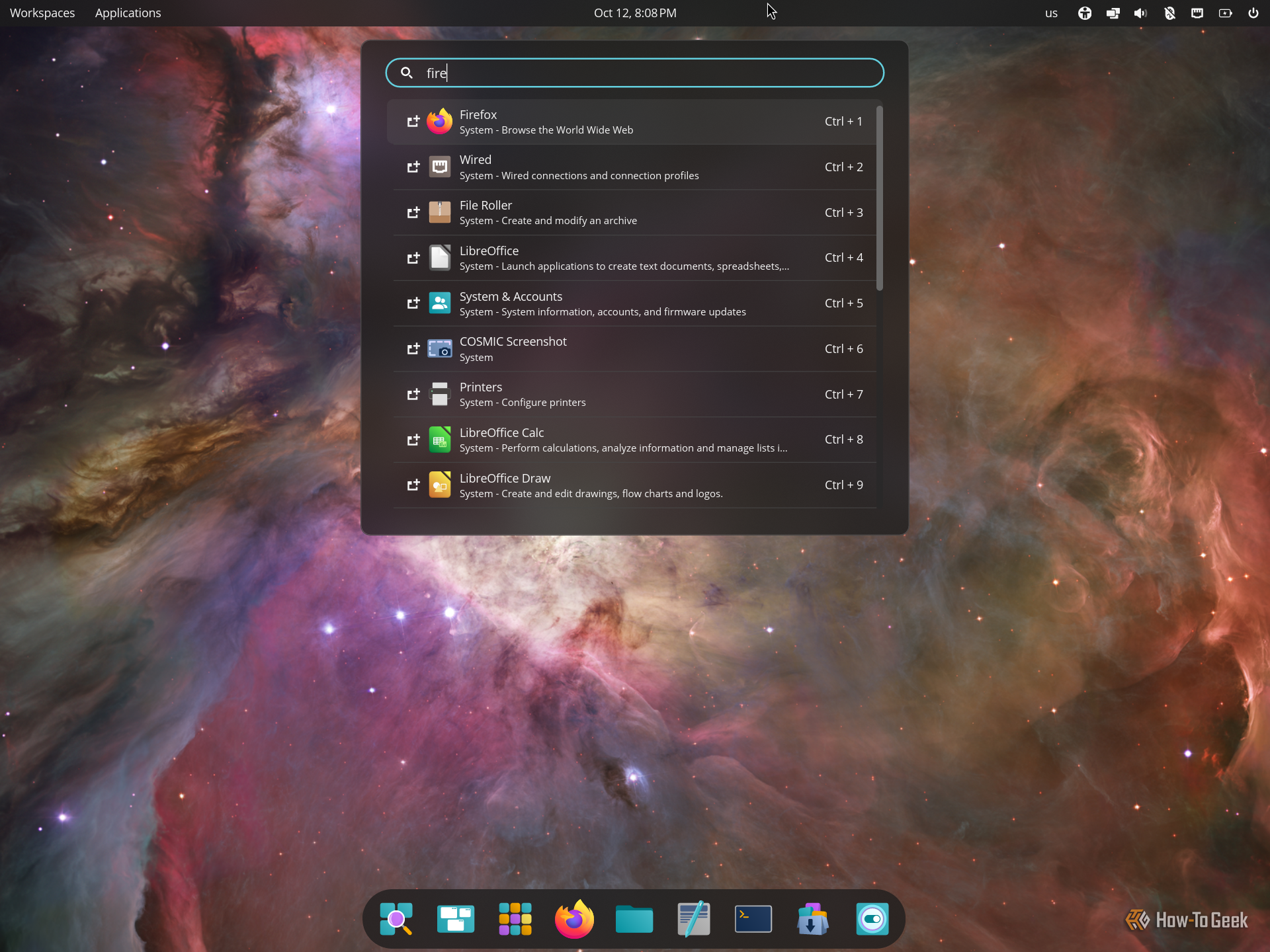Select the 'Ctrl + 9' shortcut label
Image resolution: width=1270 pixels, height=952 pixels.
click(x=843, y=485)
